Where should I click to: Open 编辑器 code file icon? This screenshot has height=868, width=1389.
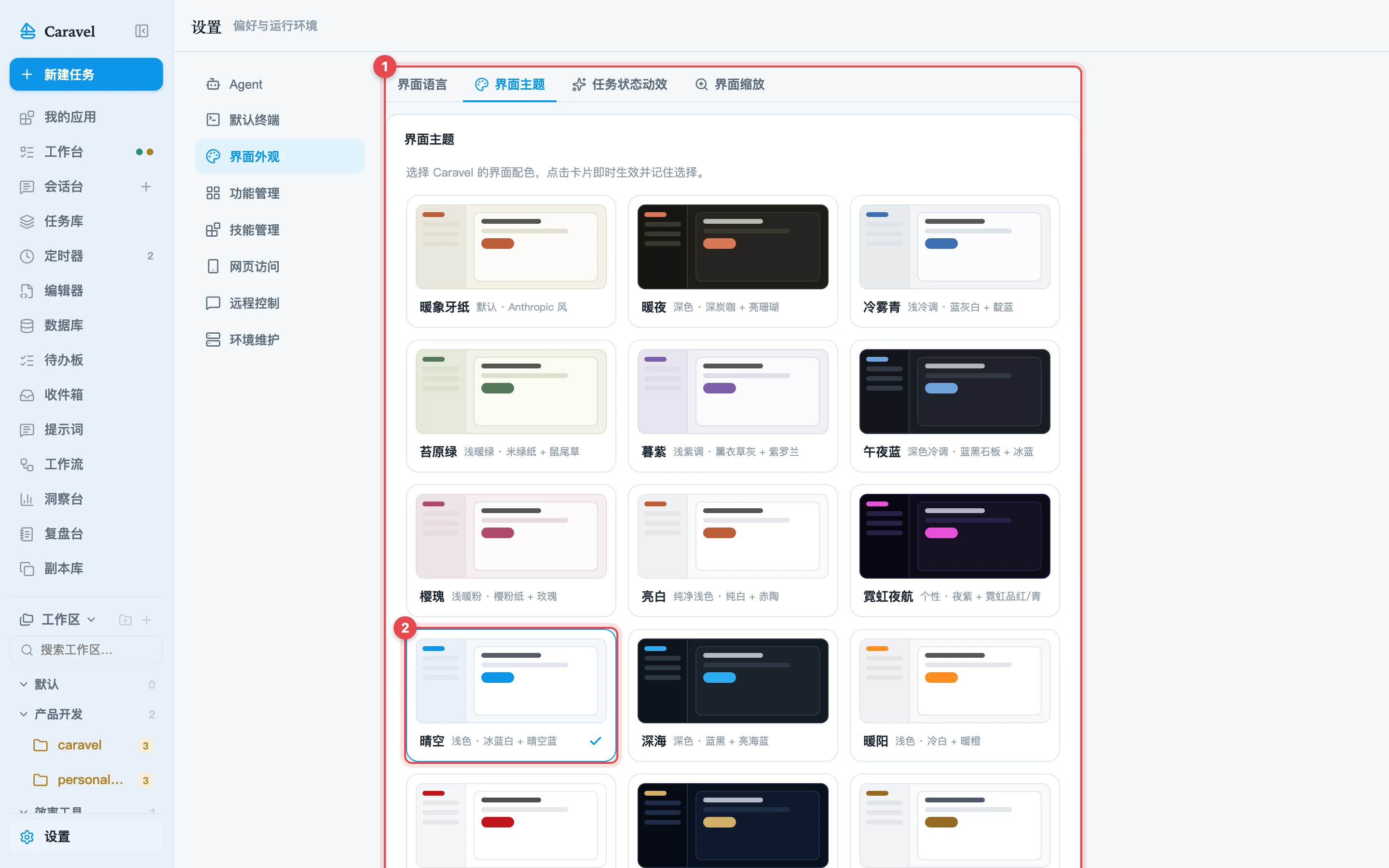pos(27,291)
